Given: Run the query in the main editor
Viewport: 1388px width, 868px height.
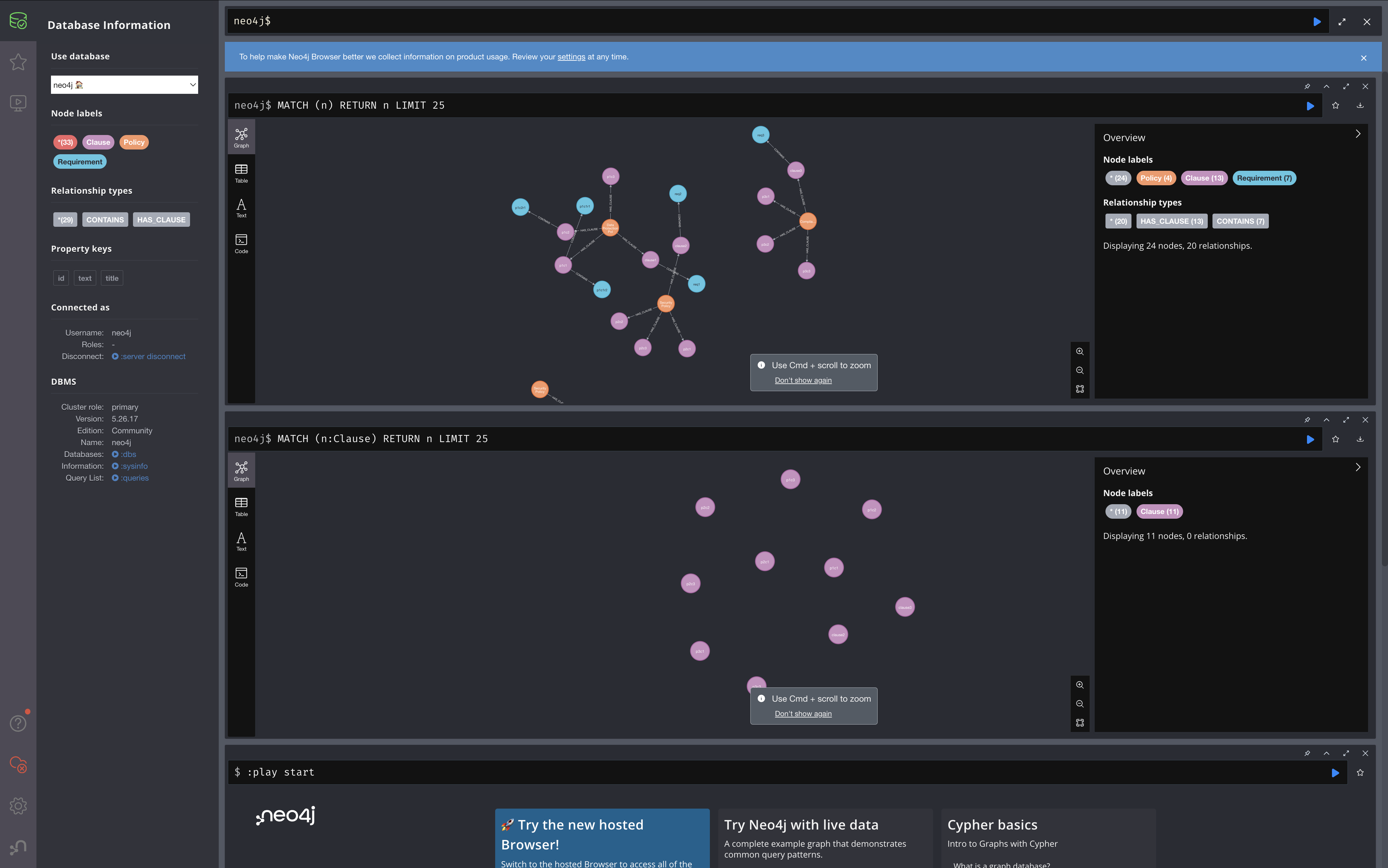Looking at the screenshot, I should (1317, 22).
